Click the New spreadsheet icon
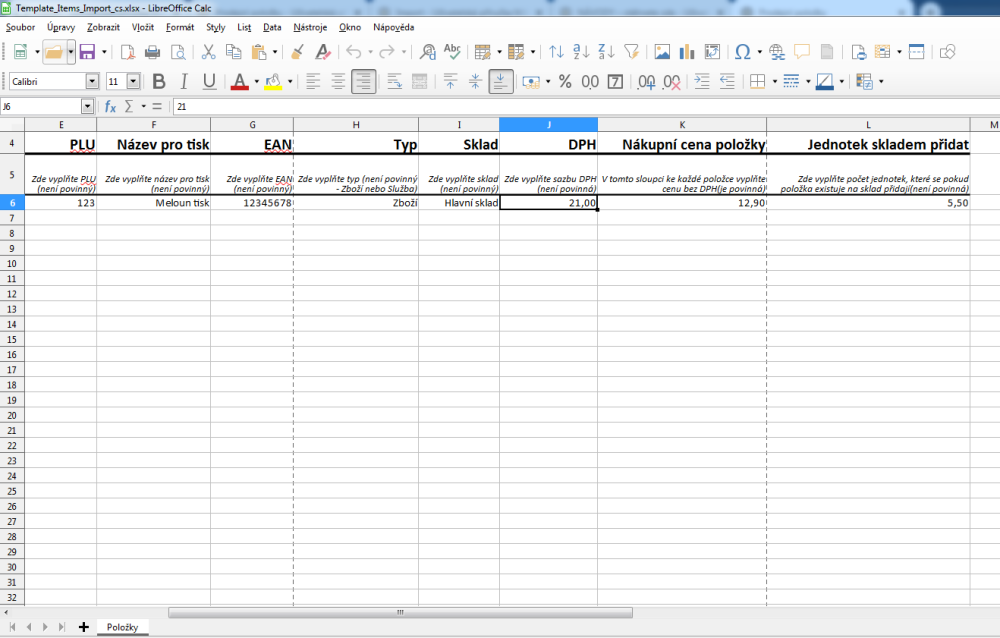The width and height of the screenshot is (1000, 638). 20,52
